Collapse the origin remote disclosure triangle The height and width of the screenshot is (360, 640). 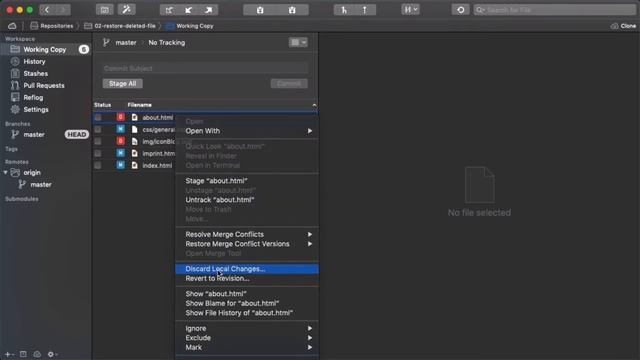coord(6,173)
